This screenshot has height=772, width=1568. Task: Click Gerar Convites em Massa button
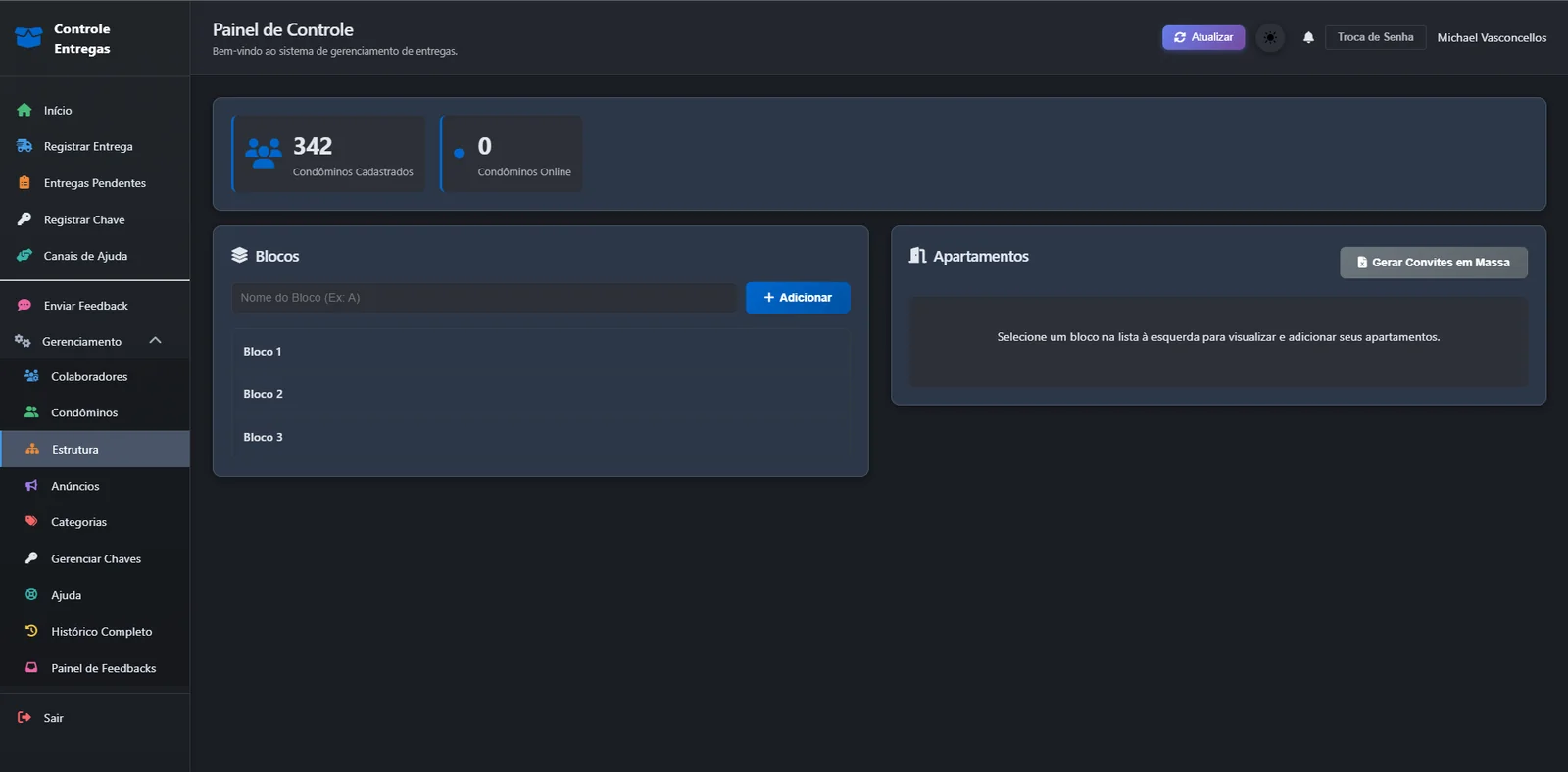click(x=1433, y=263)
